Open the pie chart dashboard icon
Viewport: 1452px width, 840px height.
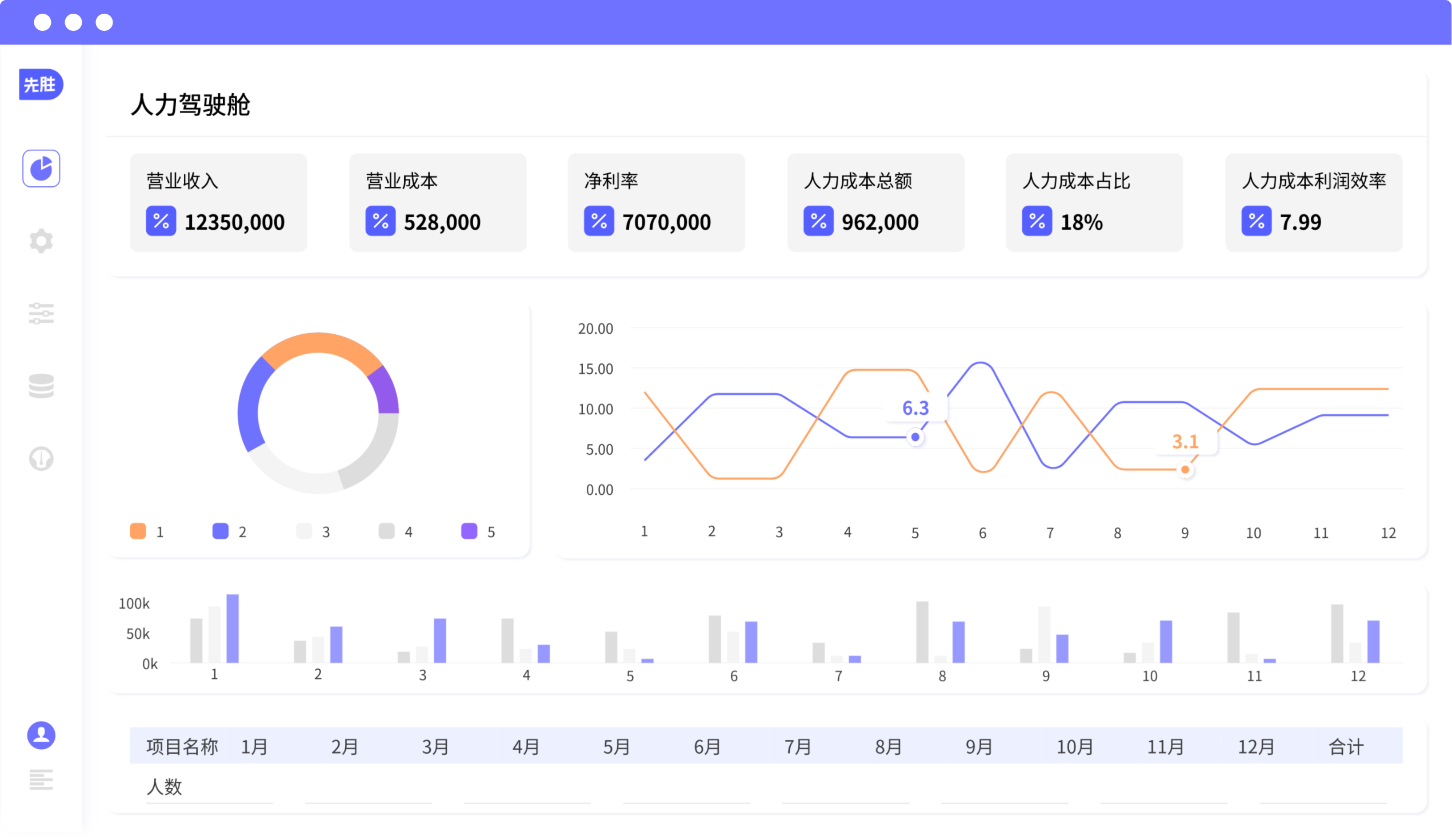[x=41, y=168]
